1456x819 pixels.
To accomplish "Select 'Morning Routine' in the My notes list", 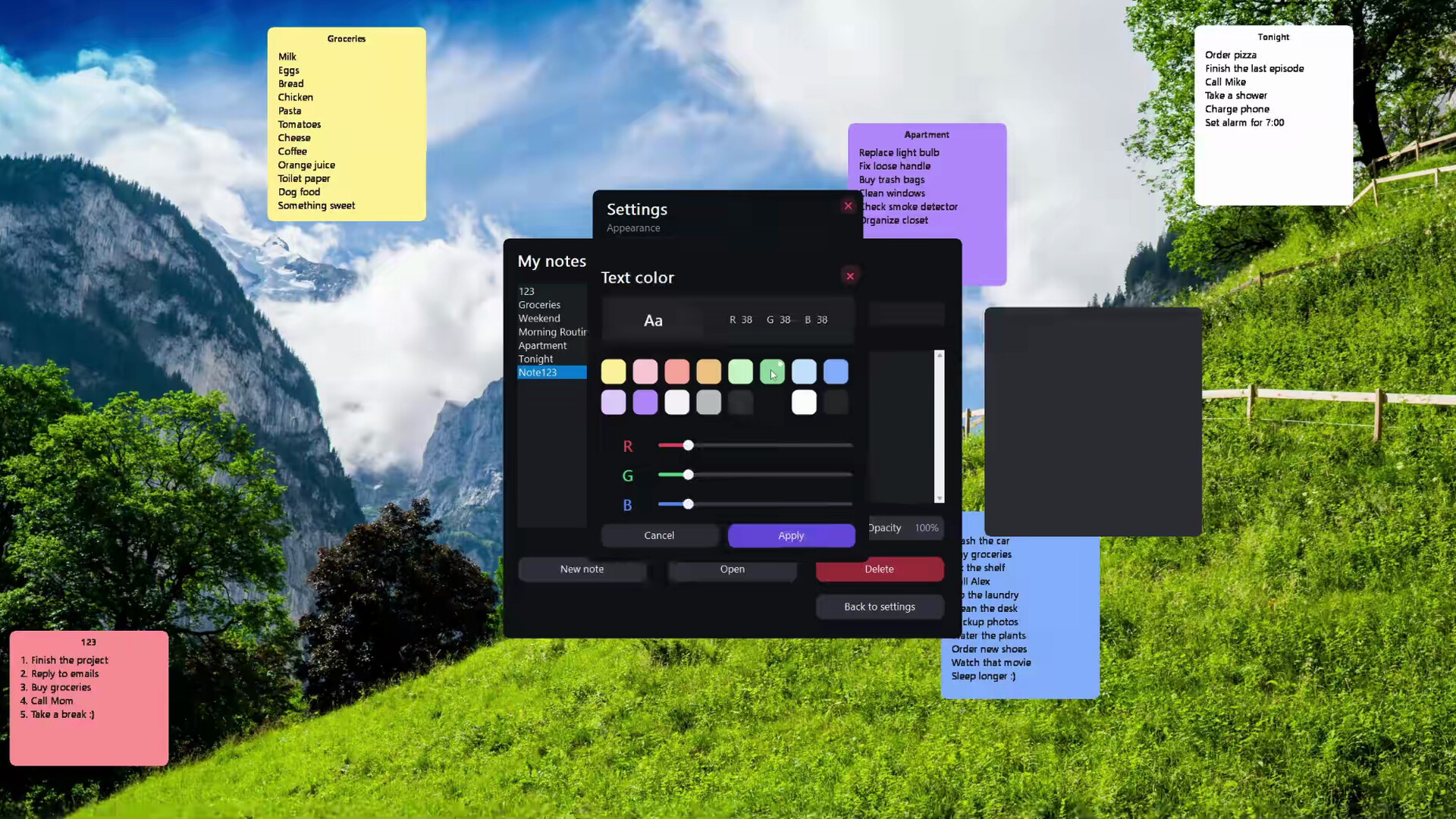I will (x=552, y=332).
